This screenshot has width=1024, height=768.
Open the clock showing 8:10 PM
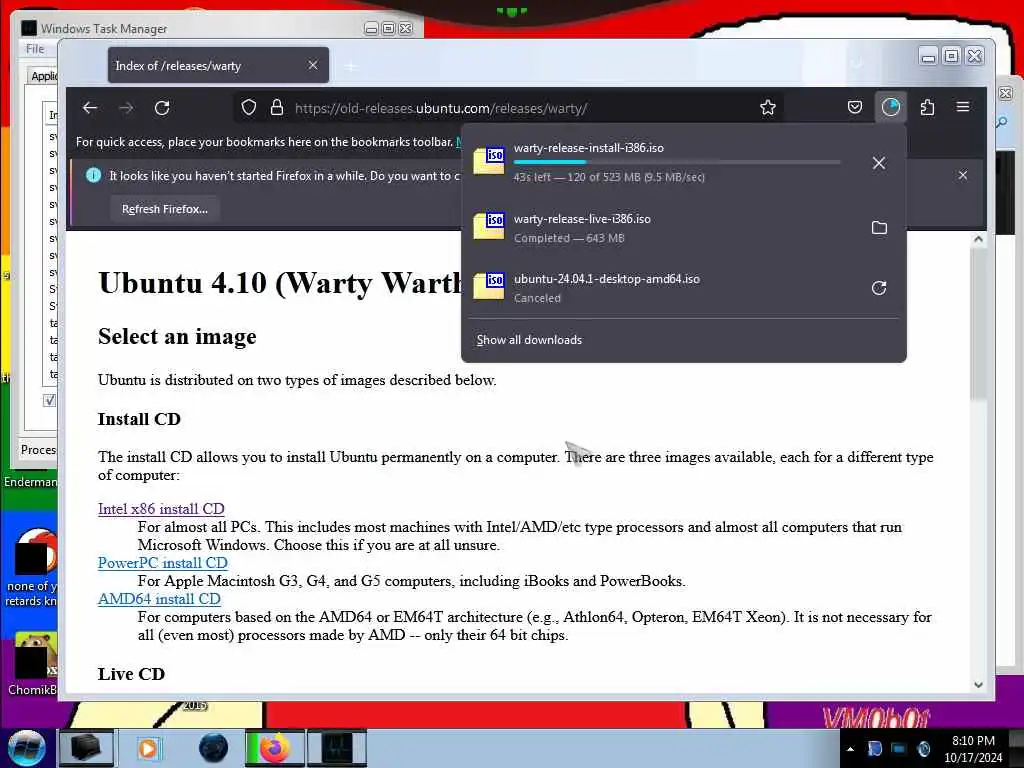[x=973, y=749]
